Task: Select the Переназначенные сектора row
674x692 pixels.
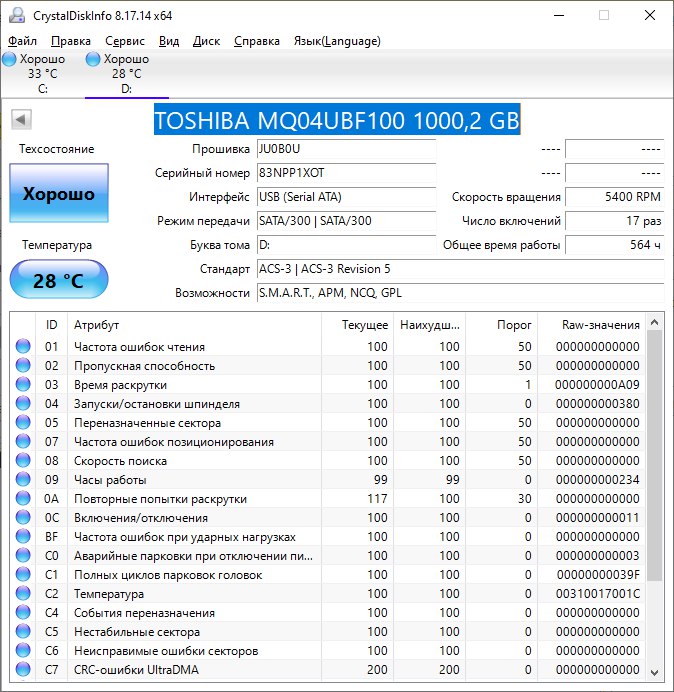Action: tap(327, 422)
